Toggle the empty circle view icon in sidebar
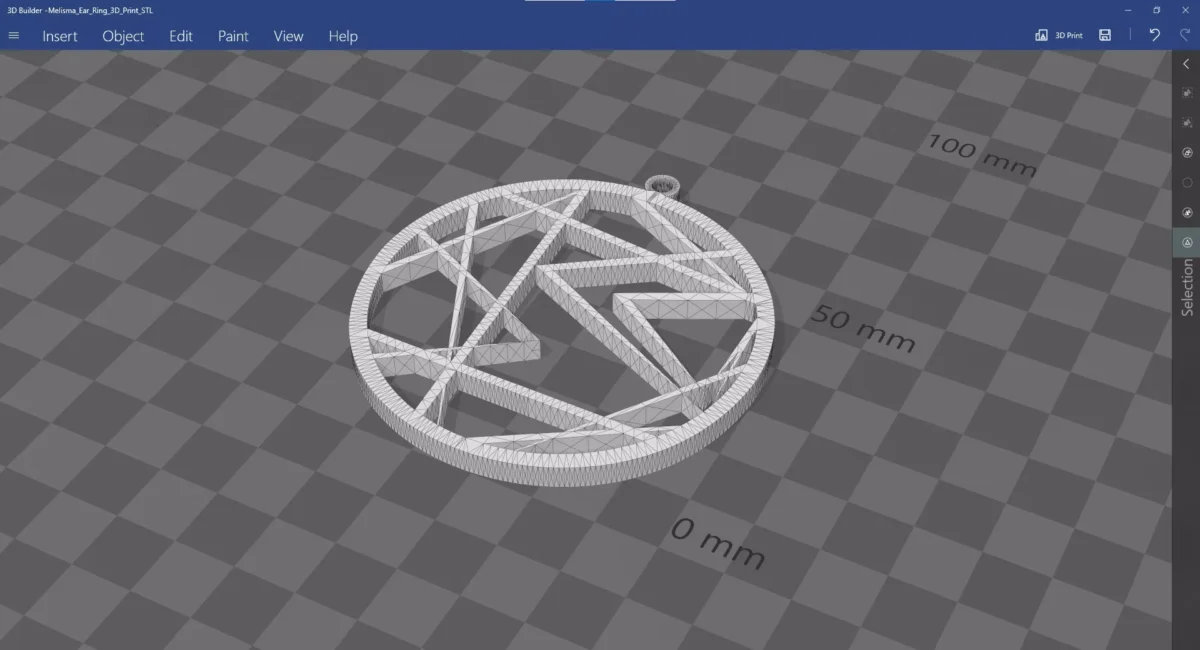Viewport: 1200px width, 650px height. click(x=1187, y=182)
